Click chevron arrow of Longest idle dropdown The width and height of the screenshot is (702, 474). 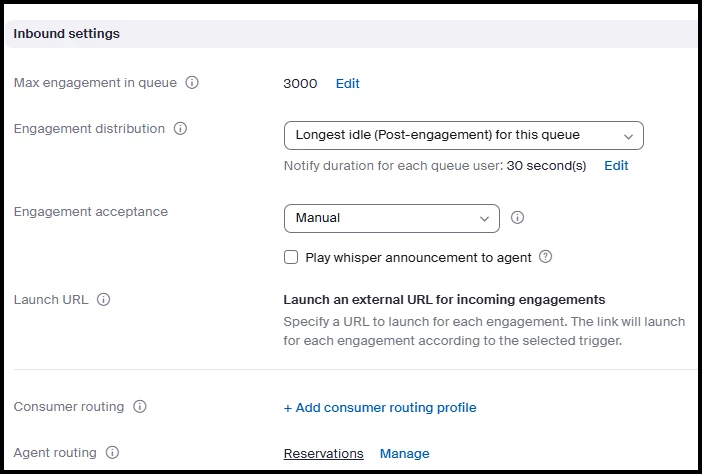628,136
